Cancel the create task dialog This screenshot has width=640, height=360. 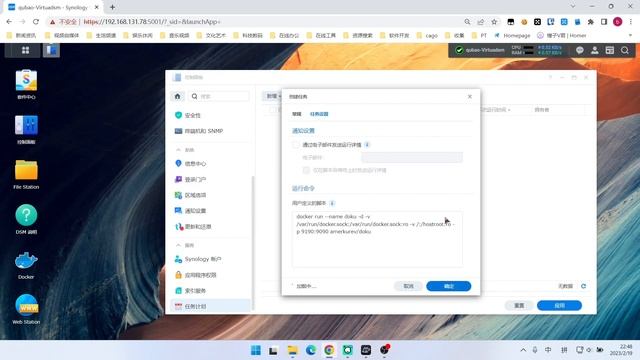pos(408,286)
